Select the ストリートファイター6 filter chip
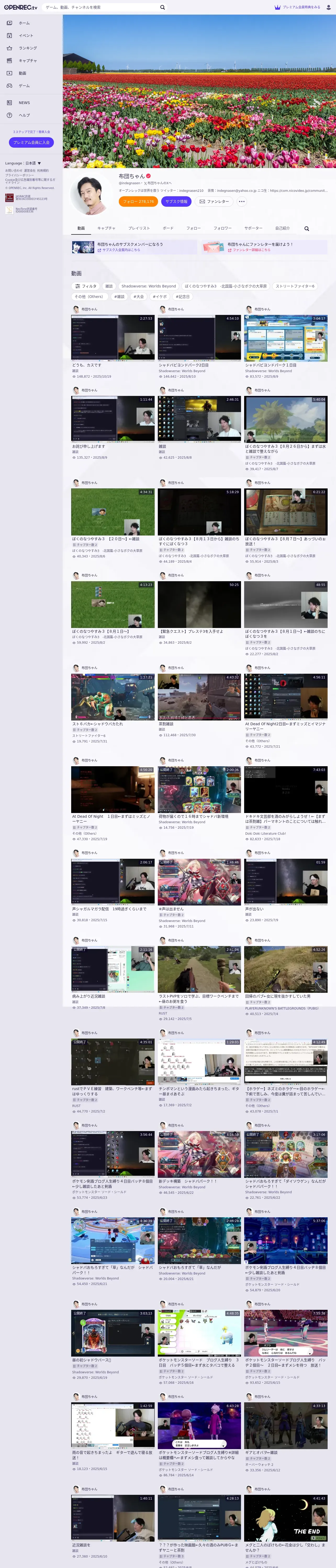 point(295,286)
